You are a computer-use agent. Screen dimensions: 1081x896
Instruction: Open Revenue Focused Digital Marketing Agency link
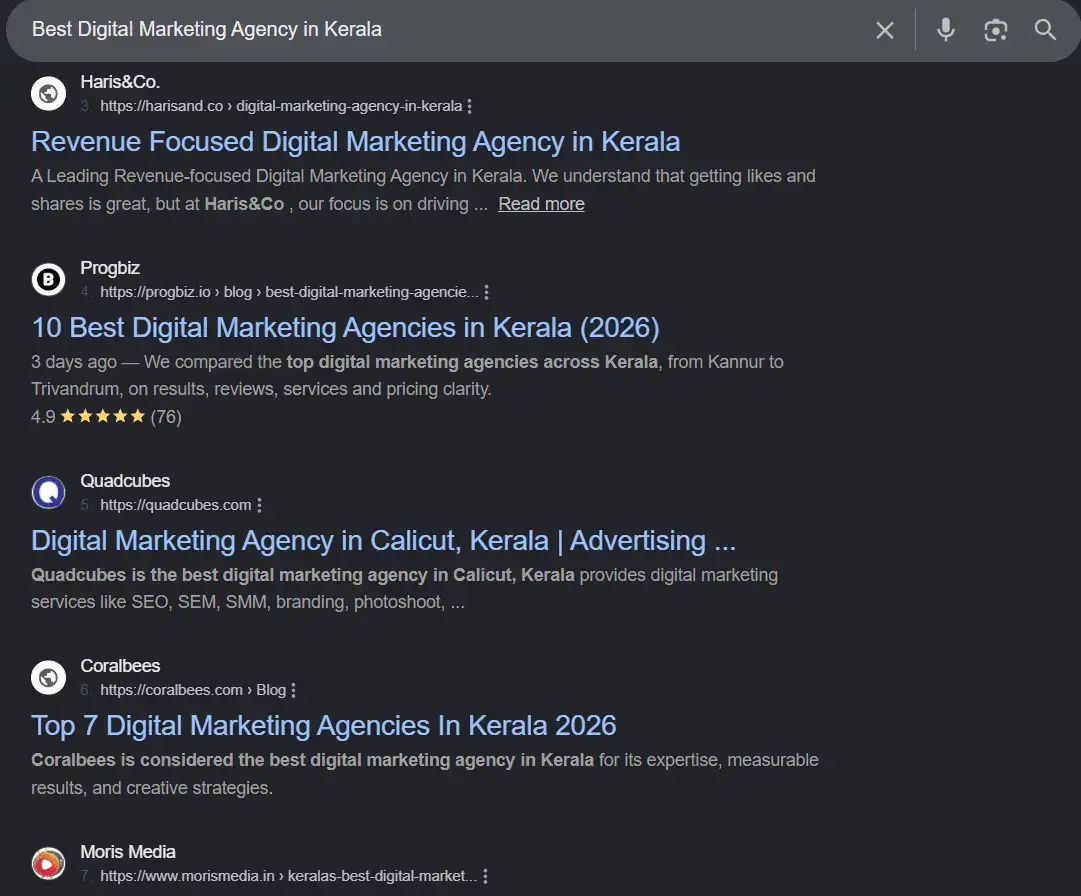click(x=356, y=142)
